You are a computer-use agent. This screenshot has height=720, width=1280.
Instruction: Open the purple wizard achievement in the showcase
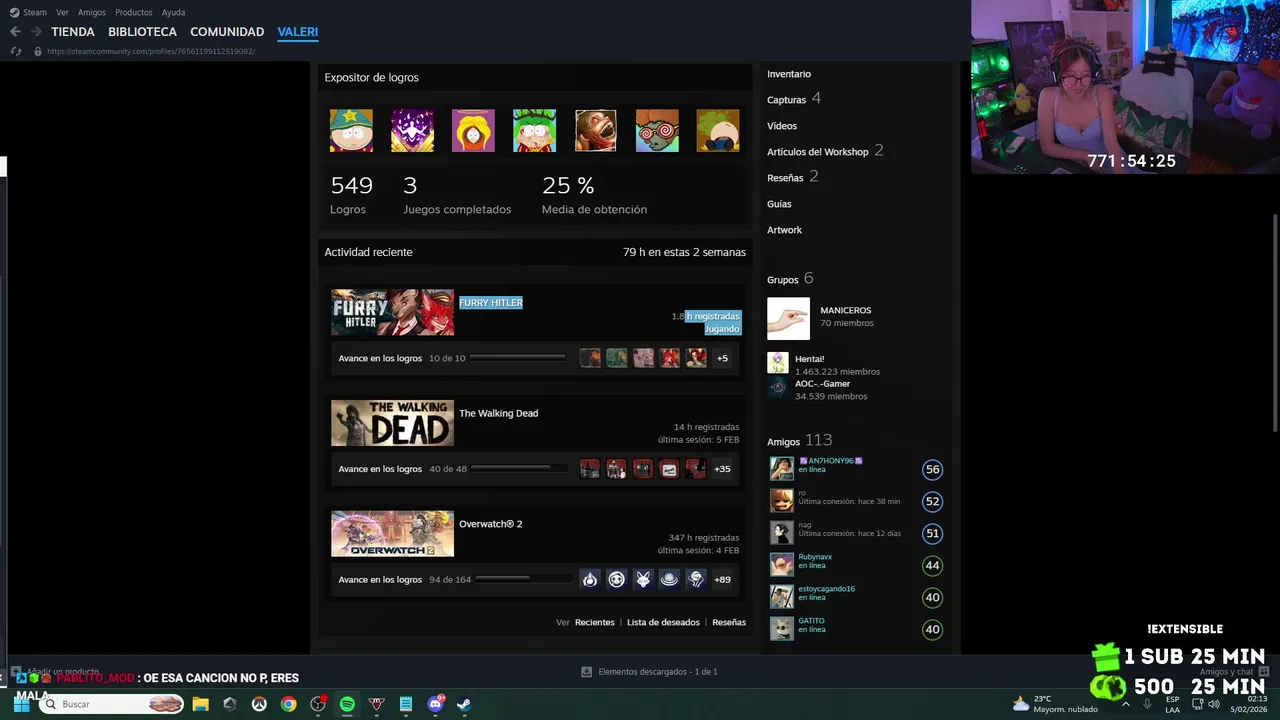[x=412, y=131]
